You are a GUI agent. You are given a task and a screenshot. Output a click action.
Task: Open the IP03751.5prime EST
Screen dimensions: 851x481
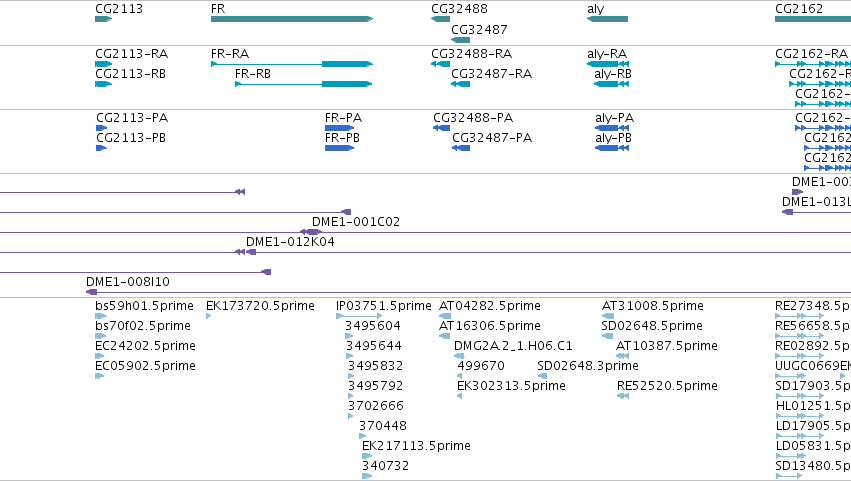coord(359,316)
